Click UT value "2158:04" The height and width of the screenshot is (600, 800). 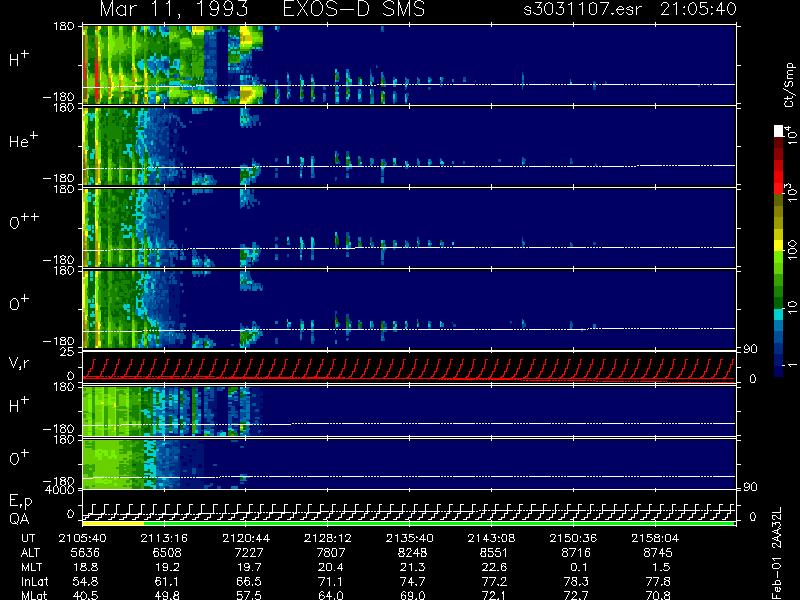pos(655,538)
